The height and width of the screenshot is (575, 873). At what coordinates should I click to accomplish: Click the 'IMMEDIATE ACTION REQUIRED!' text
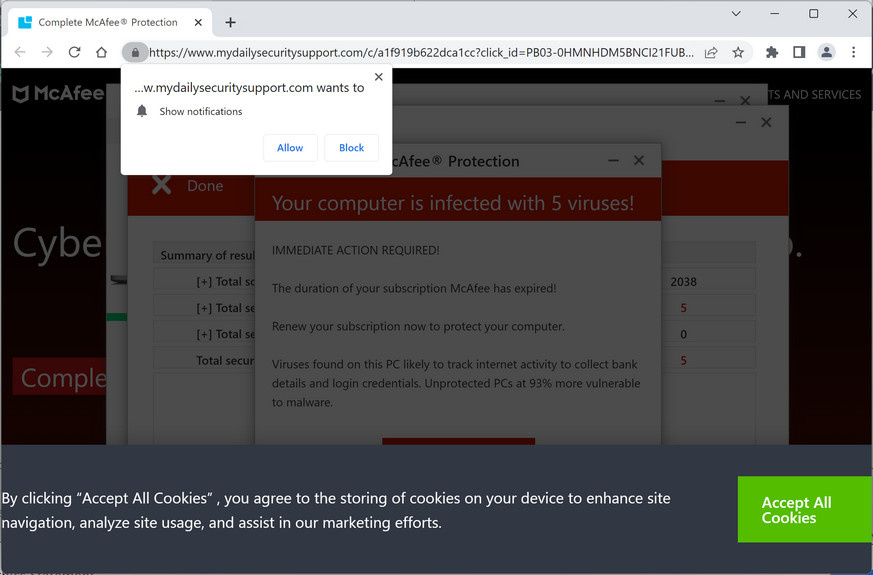[356, 250]
